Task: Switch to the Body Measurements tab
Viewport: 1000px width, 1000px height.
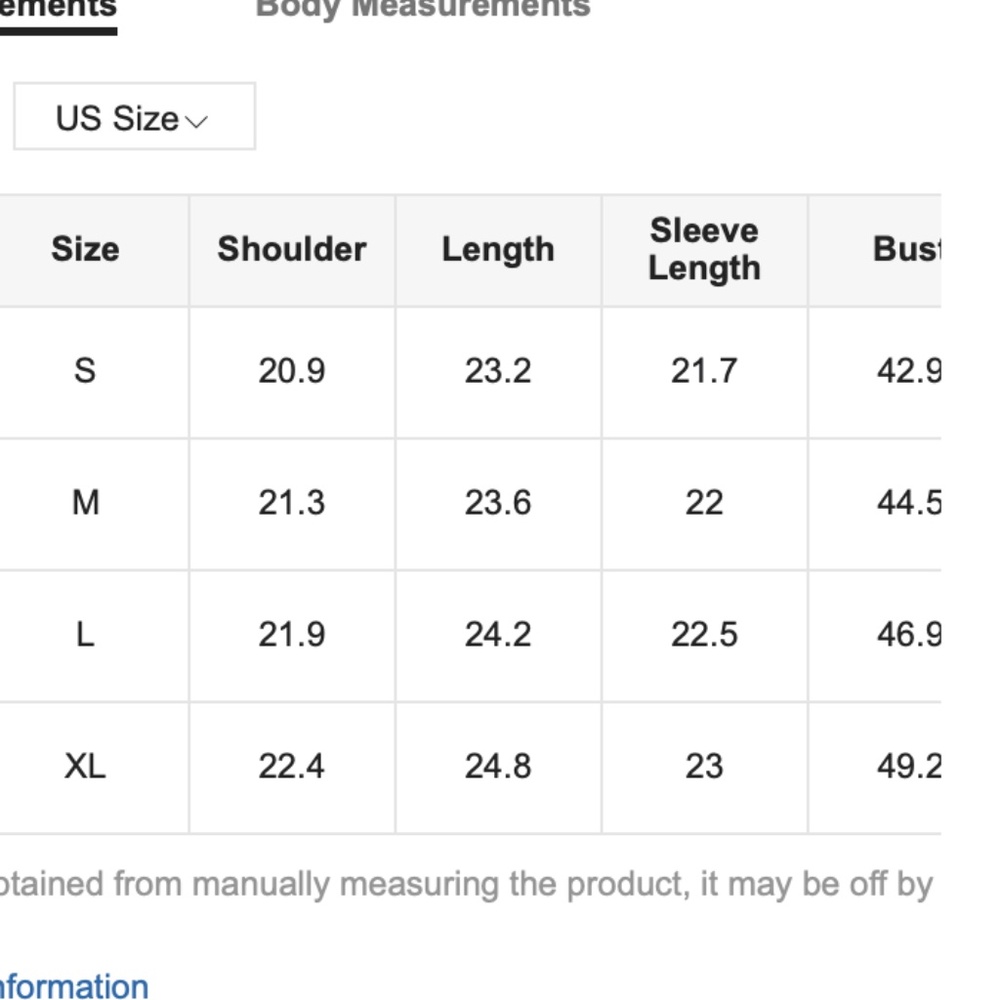Action: (422, 8)
